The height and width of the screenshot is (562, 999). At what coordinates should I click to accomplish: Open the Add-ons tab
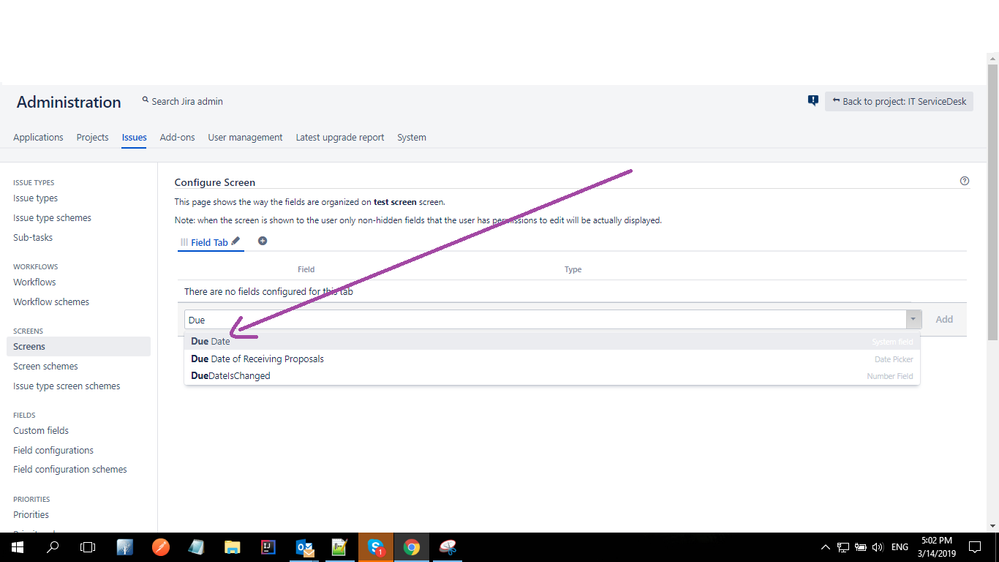177,137
